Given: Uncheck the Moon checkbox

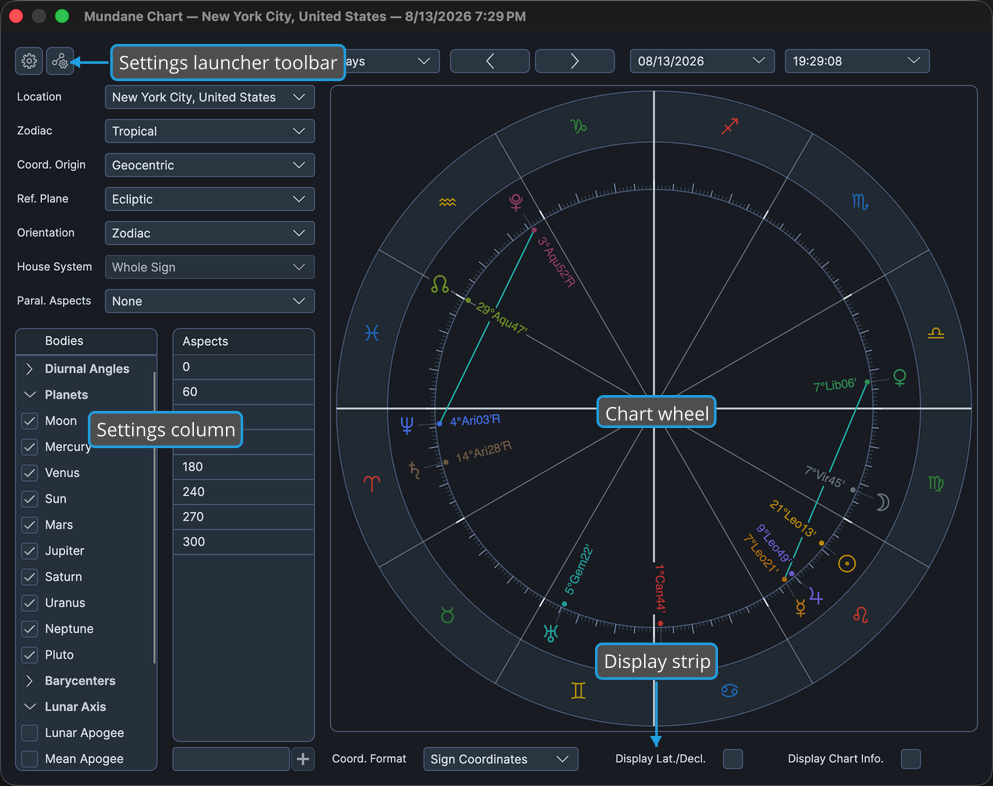Looking at the screenshot, I should [29, 421].
